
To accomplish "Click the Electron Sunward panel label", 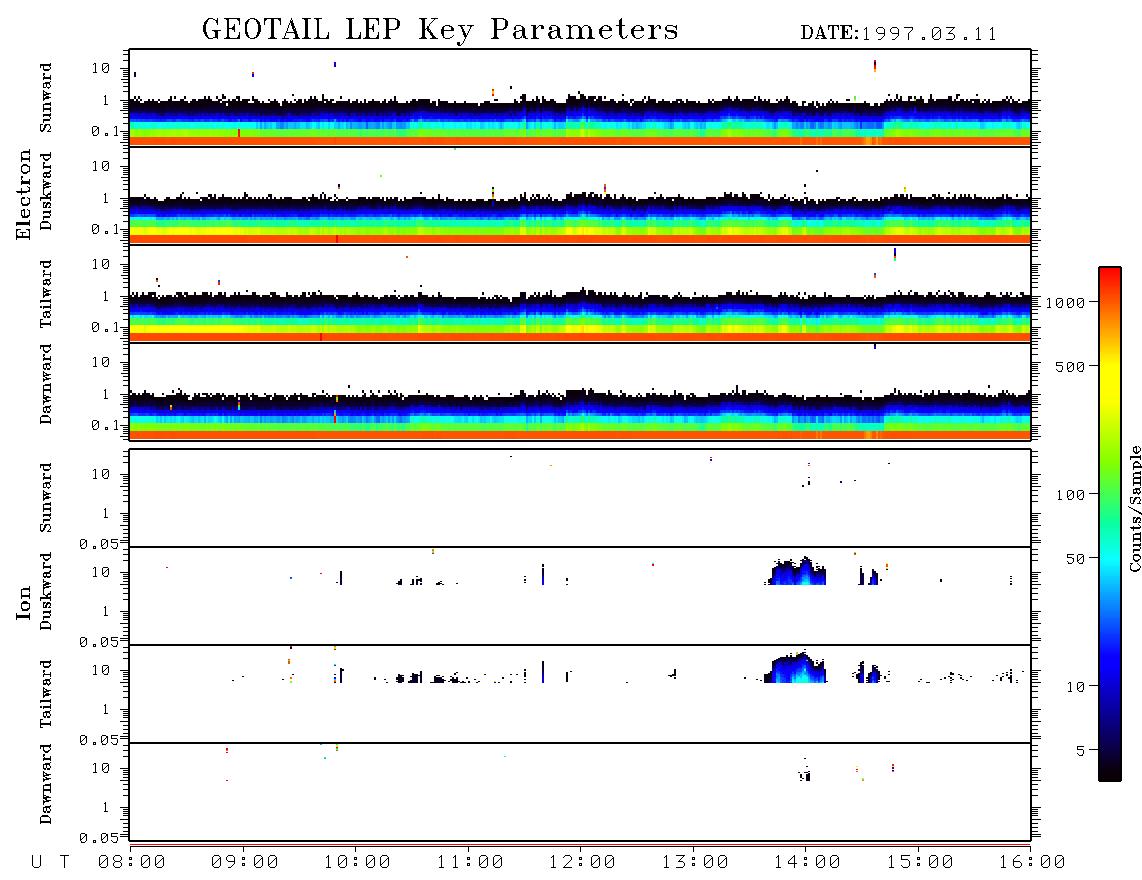I will pos(46,98).
